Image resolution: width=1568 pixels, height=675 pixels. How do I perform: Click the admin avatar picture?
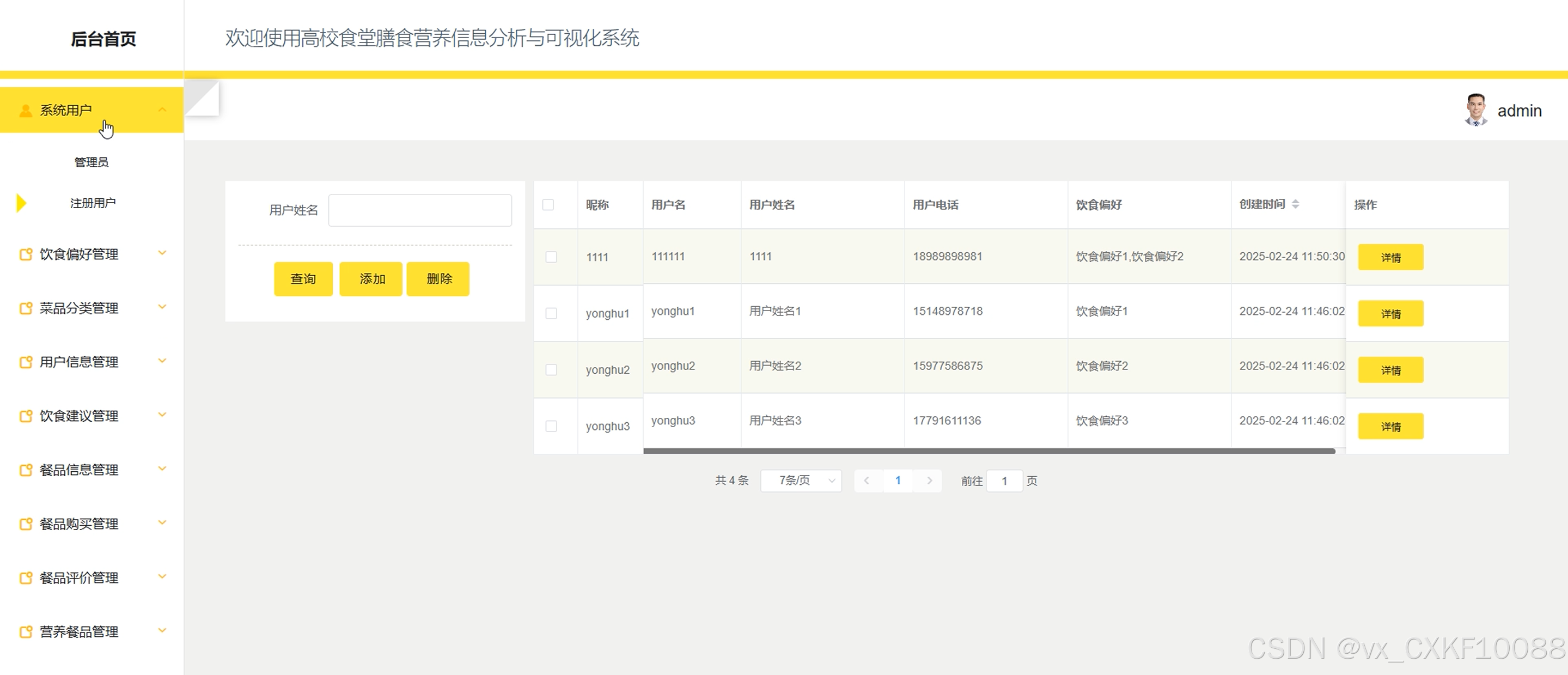1475,110
